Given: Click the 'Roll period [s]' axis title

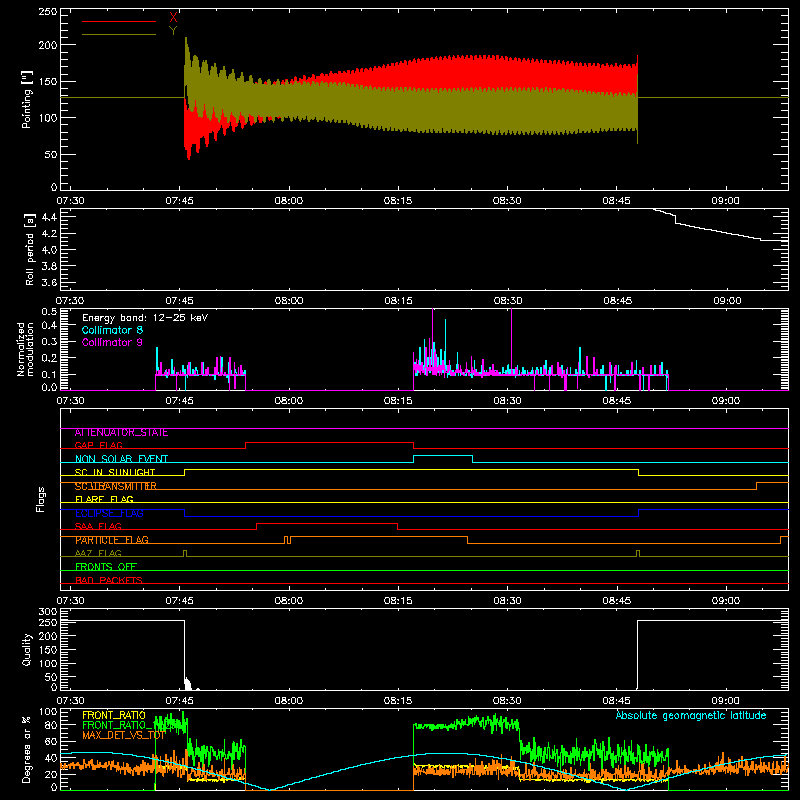Looking at the screenshot, I should 30,249.
